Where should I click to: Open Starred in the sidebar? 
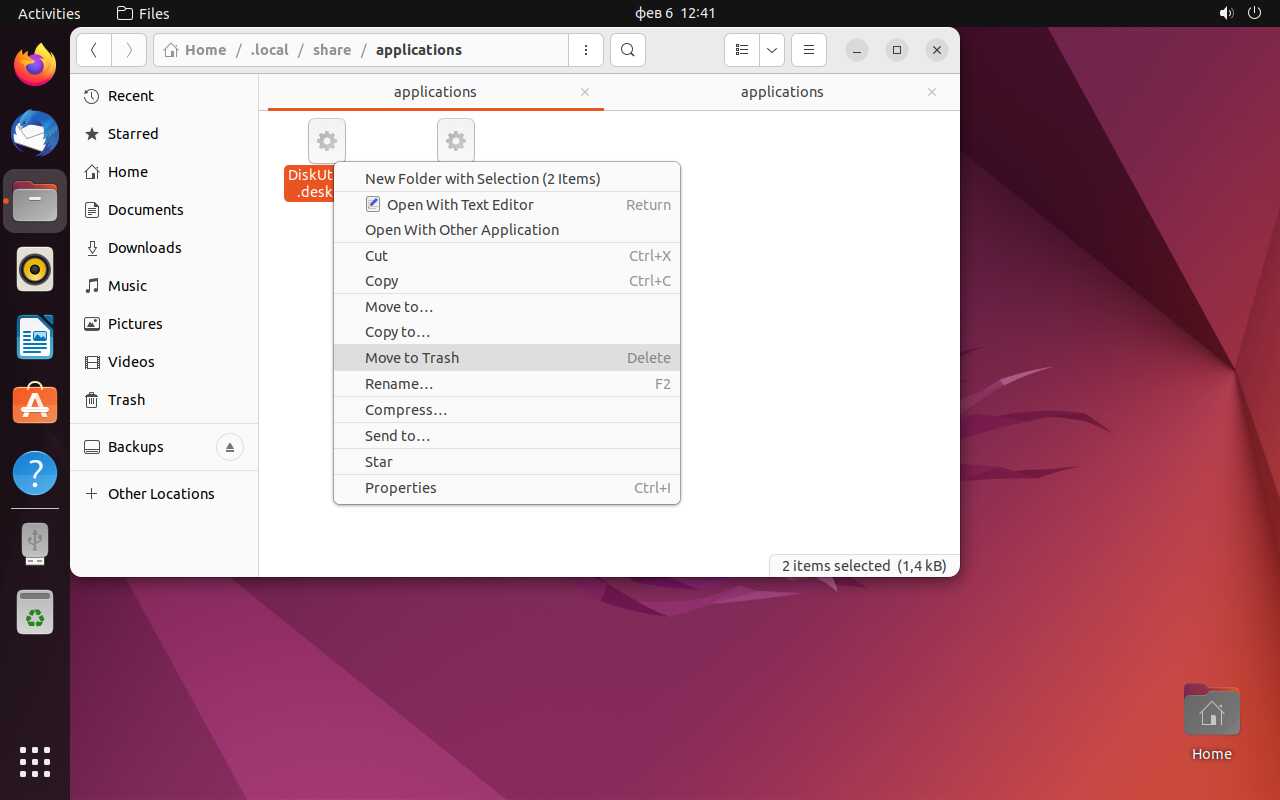(x=165, y=134)
